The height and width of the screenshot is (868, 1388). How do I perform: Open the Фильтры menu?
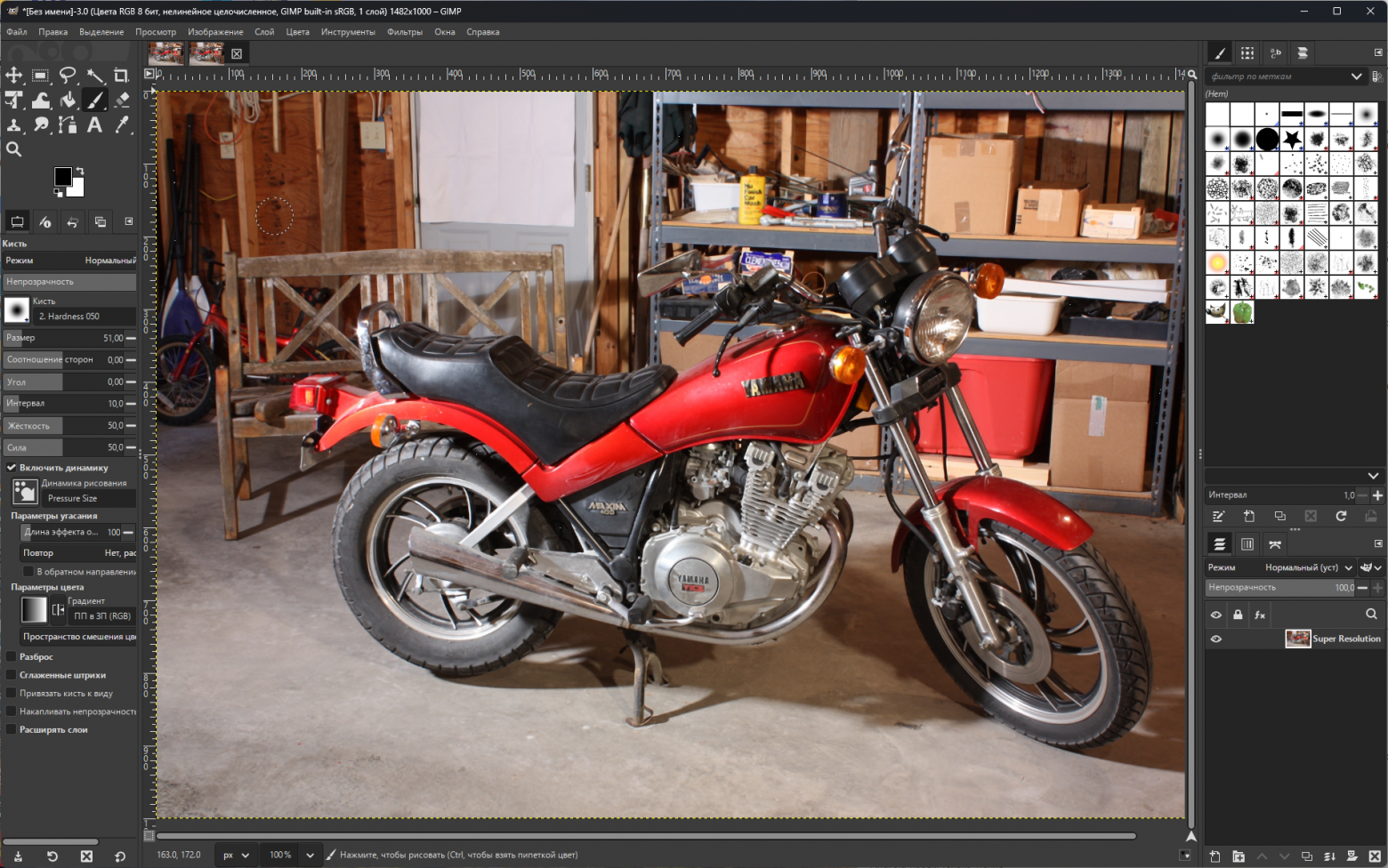click(405, 32)
